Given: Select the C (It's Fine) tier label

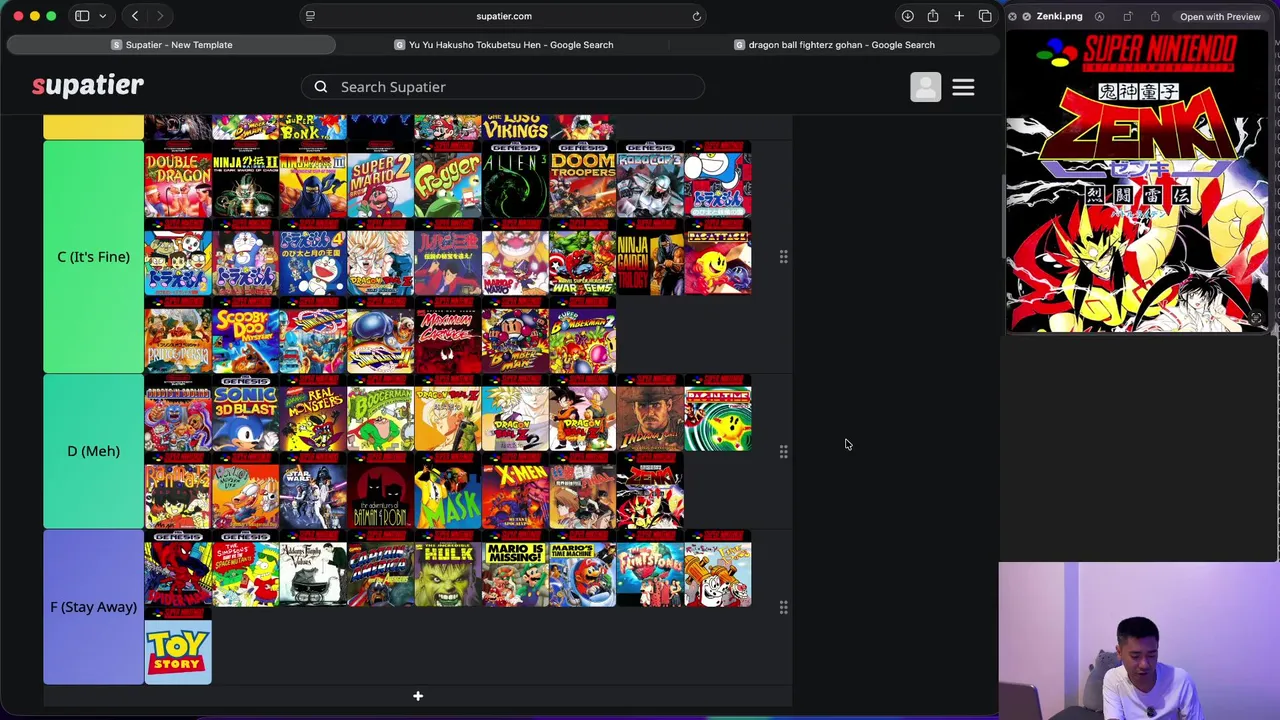Looking at the screenshot, I should [93, 257].
